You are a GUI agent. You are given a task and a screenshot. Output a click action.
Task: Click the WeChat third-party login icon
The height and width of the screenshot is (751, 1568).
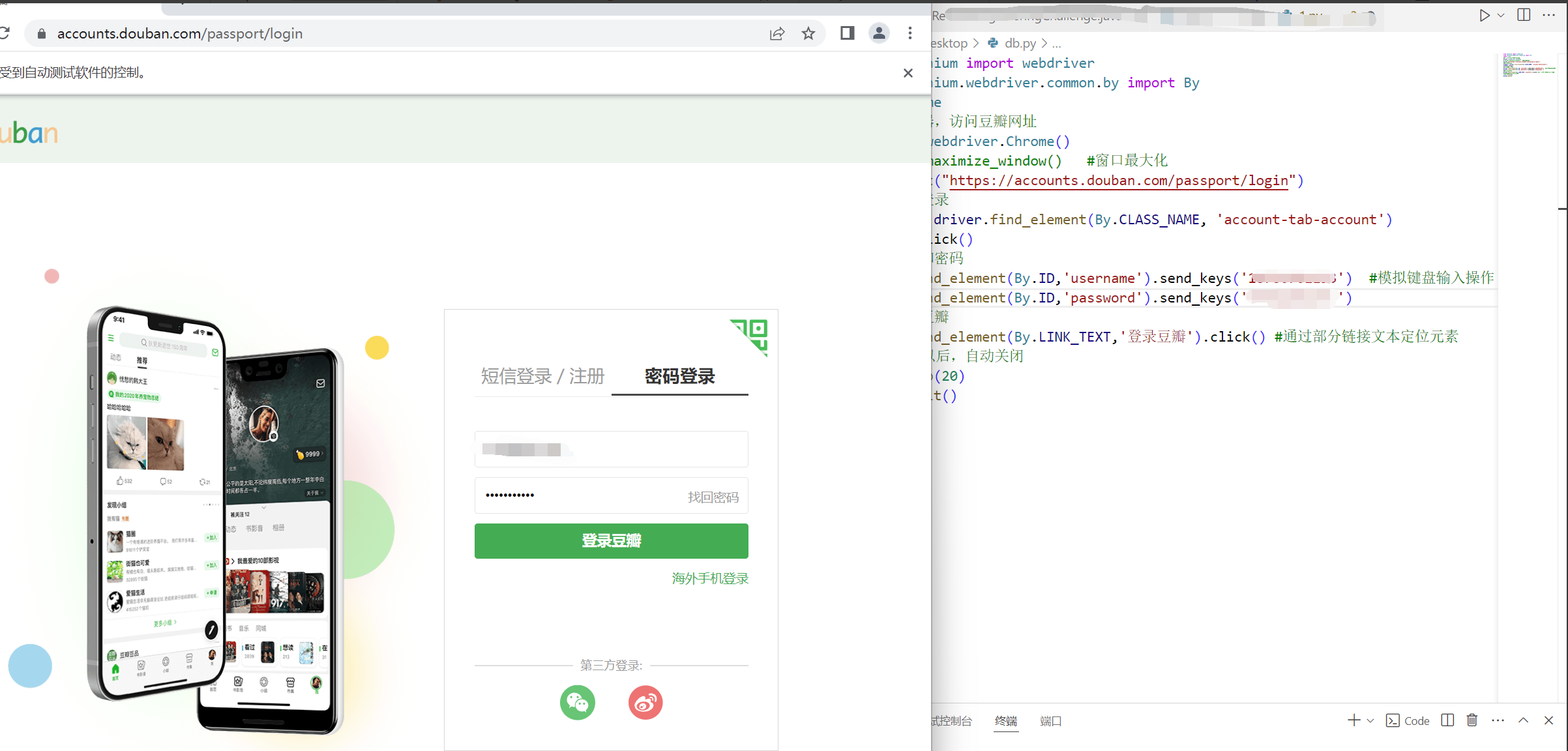point(577,703)
